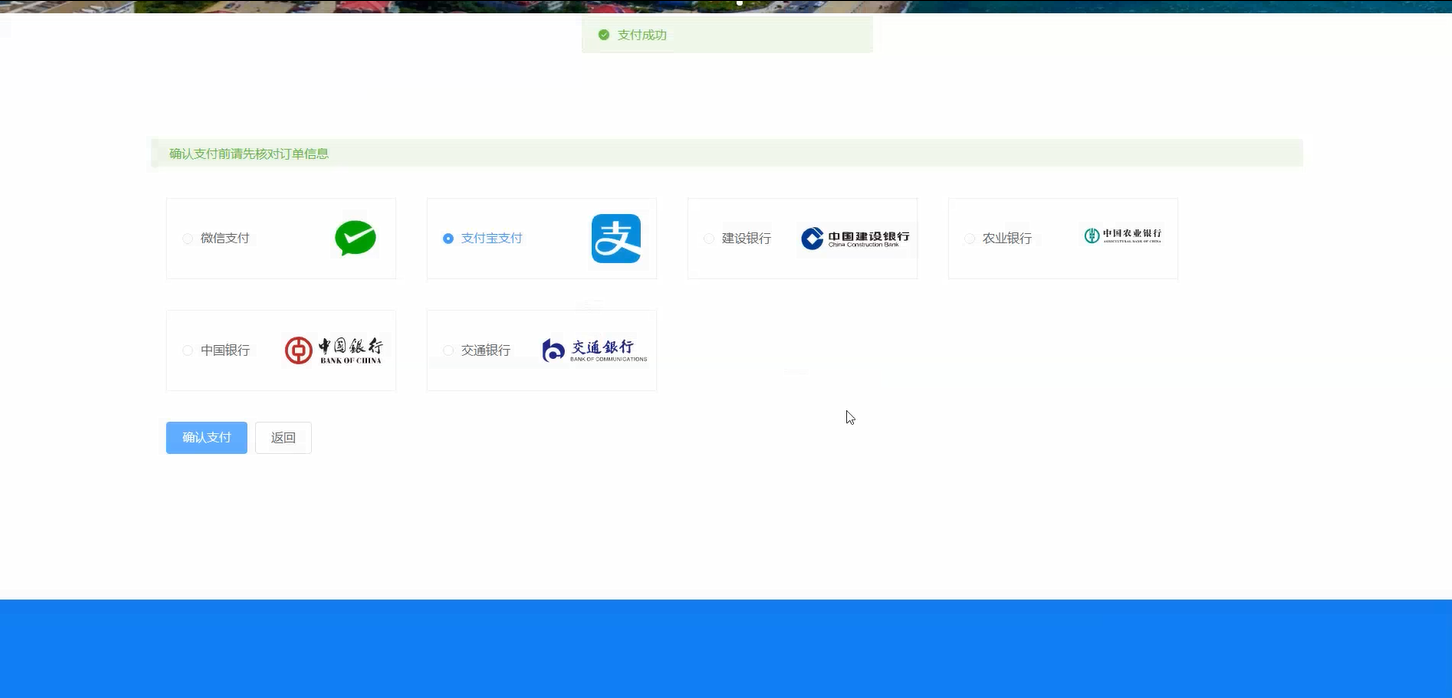1452x698 pixels.
Task: Select the 中国银行 radio button
Action: pos(188,351)
